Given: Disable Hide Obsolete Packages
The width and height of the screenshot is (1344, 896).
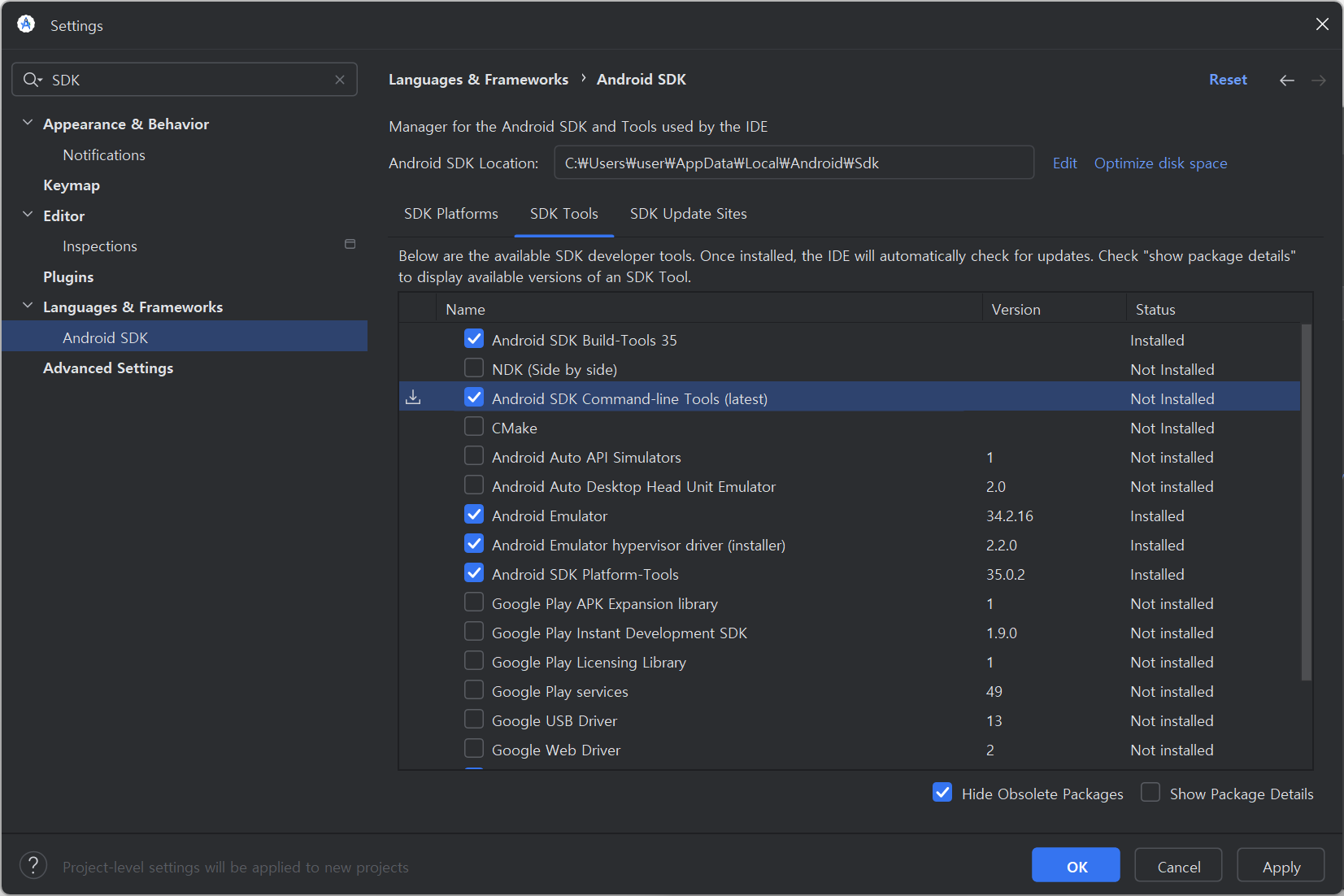Looking at the screenshot, I should tap(942, 793).
